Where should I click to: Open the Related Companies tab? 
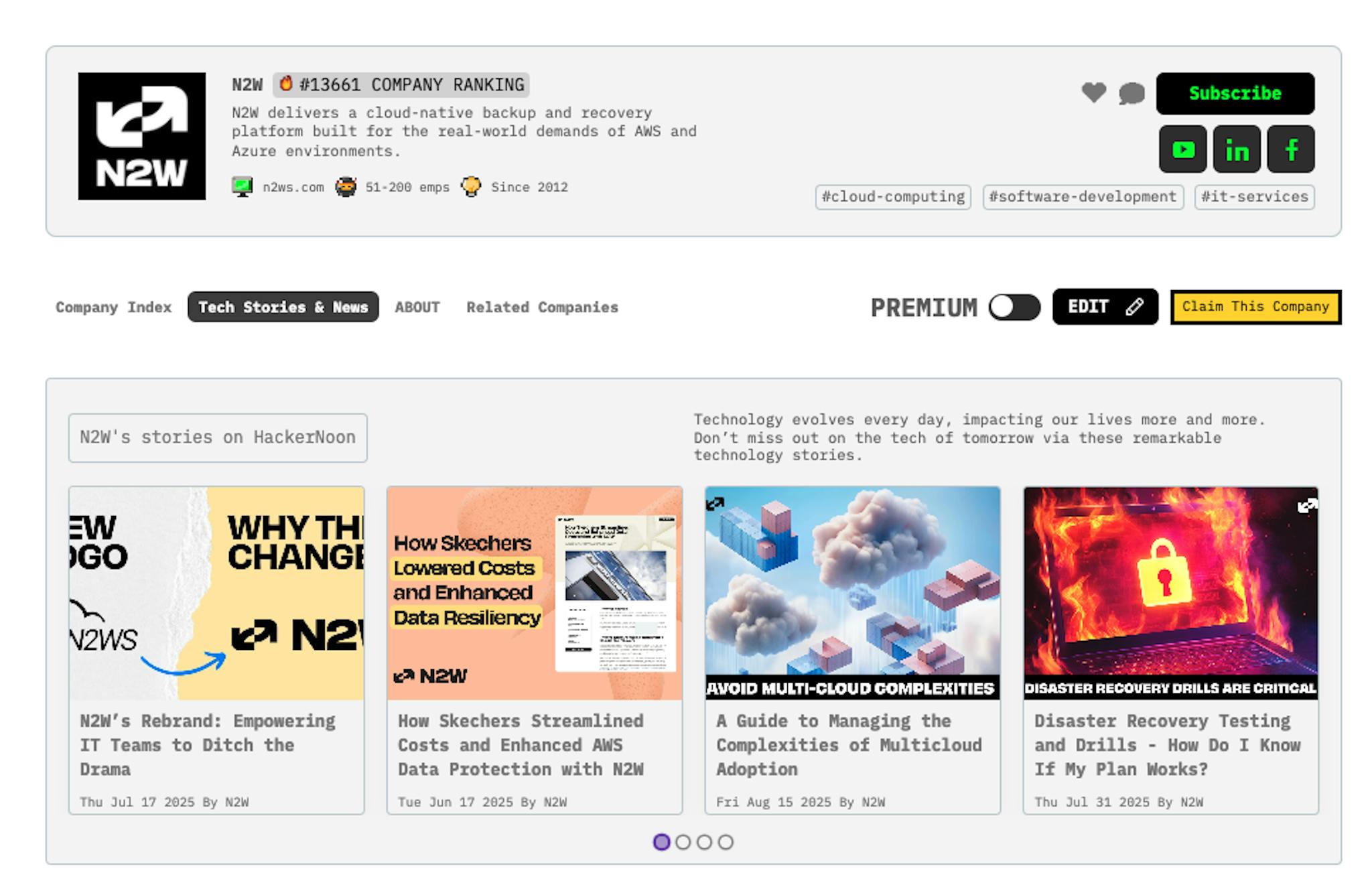click(541, 307)
